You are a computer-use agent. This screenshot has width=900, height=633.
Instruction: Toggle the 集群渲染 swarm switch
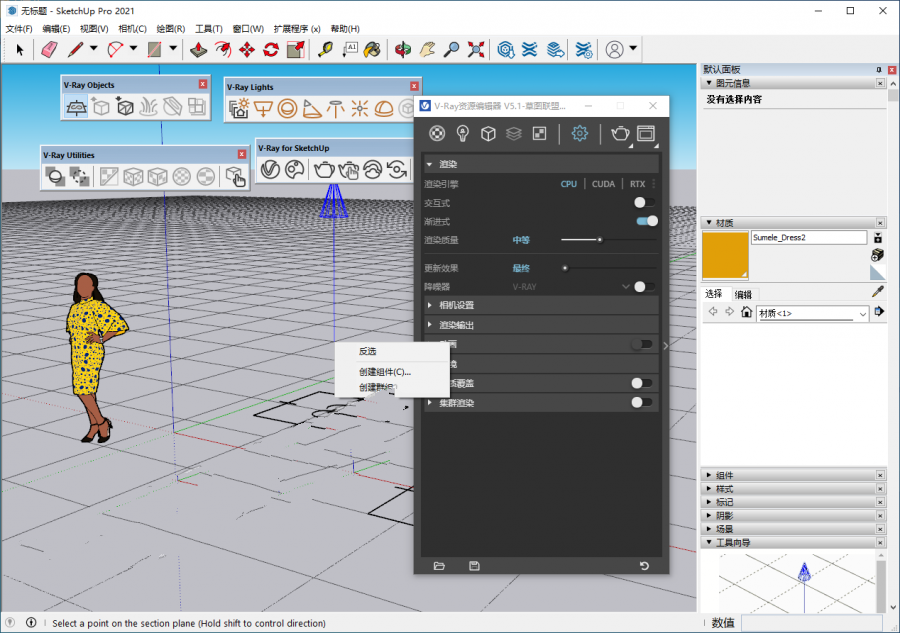642,402
